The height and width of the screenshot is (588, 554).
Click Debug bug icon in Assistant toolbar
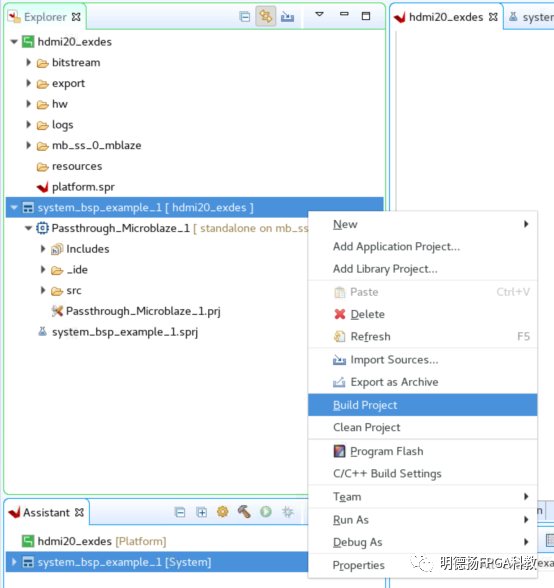(x=288, y=512)
